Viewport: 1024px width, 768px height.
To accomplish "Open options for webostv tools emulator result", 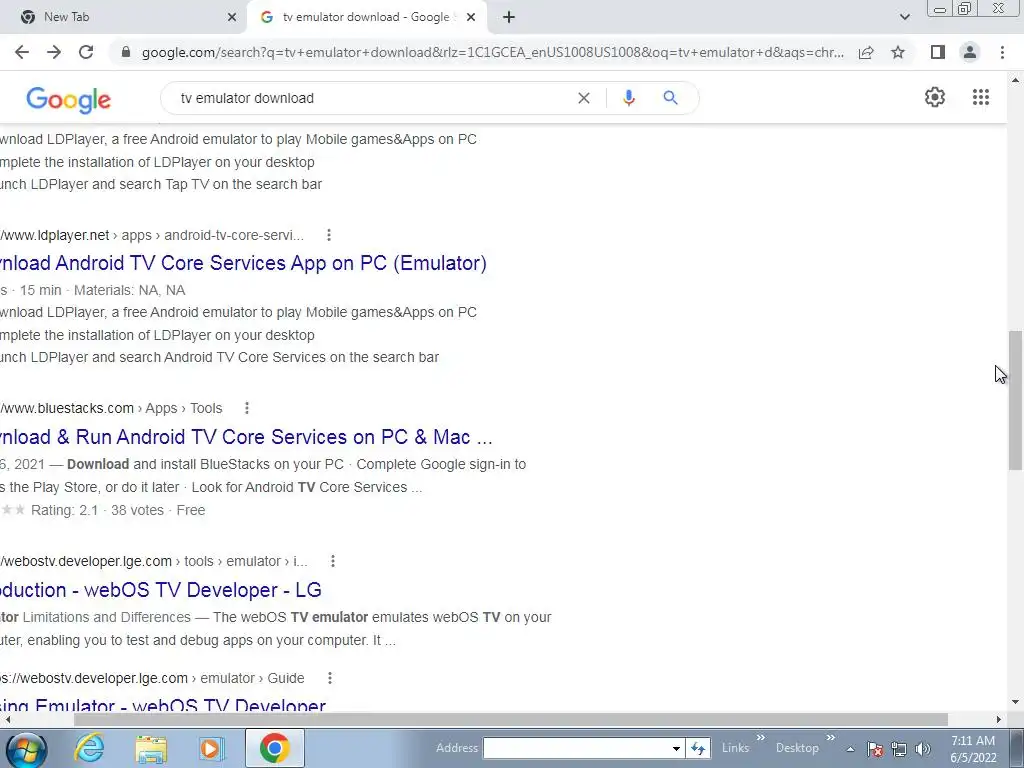I will coord(332,561).
